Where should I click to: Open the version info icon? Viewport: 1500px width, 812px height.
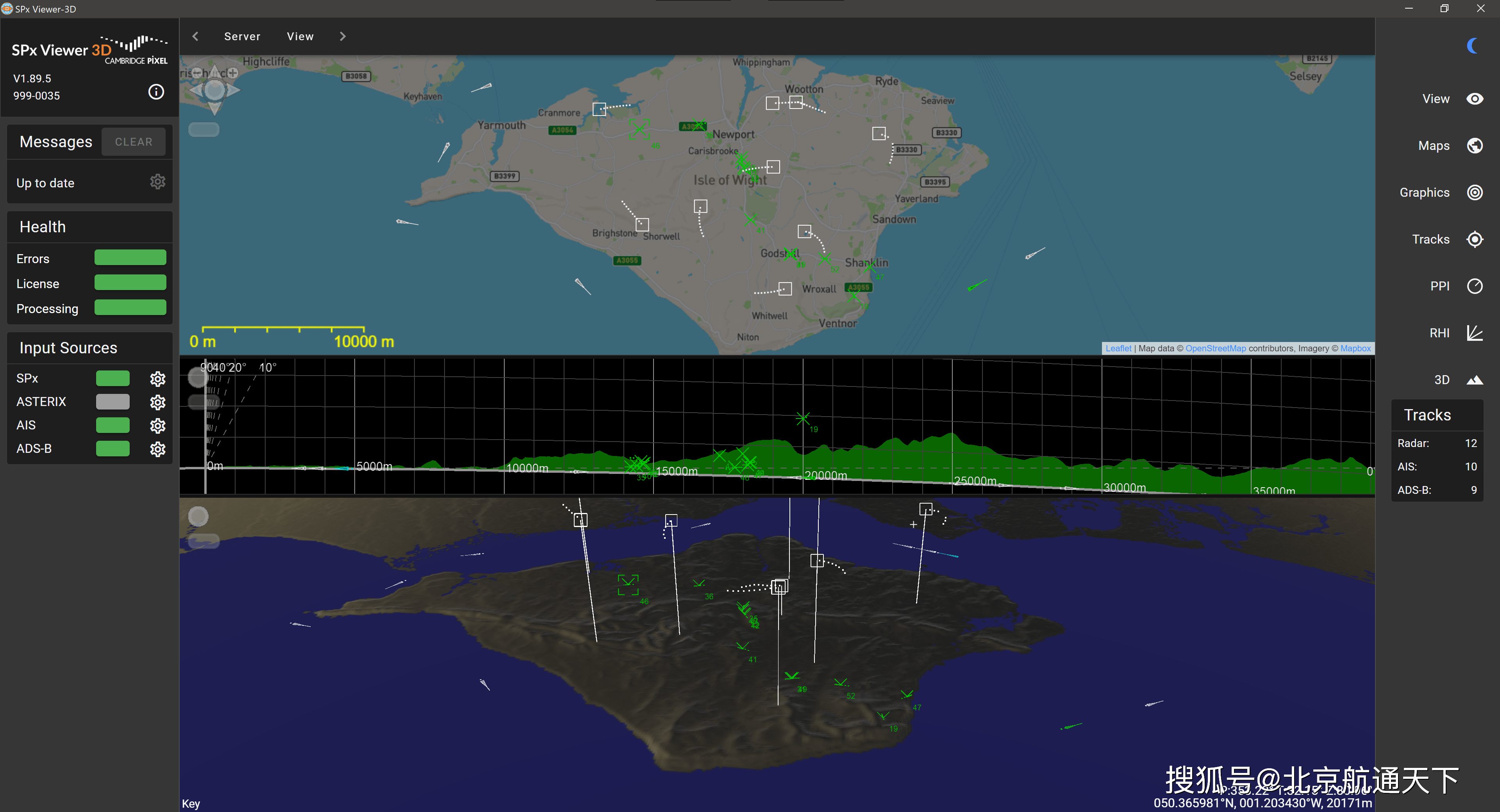coord(156,91)
